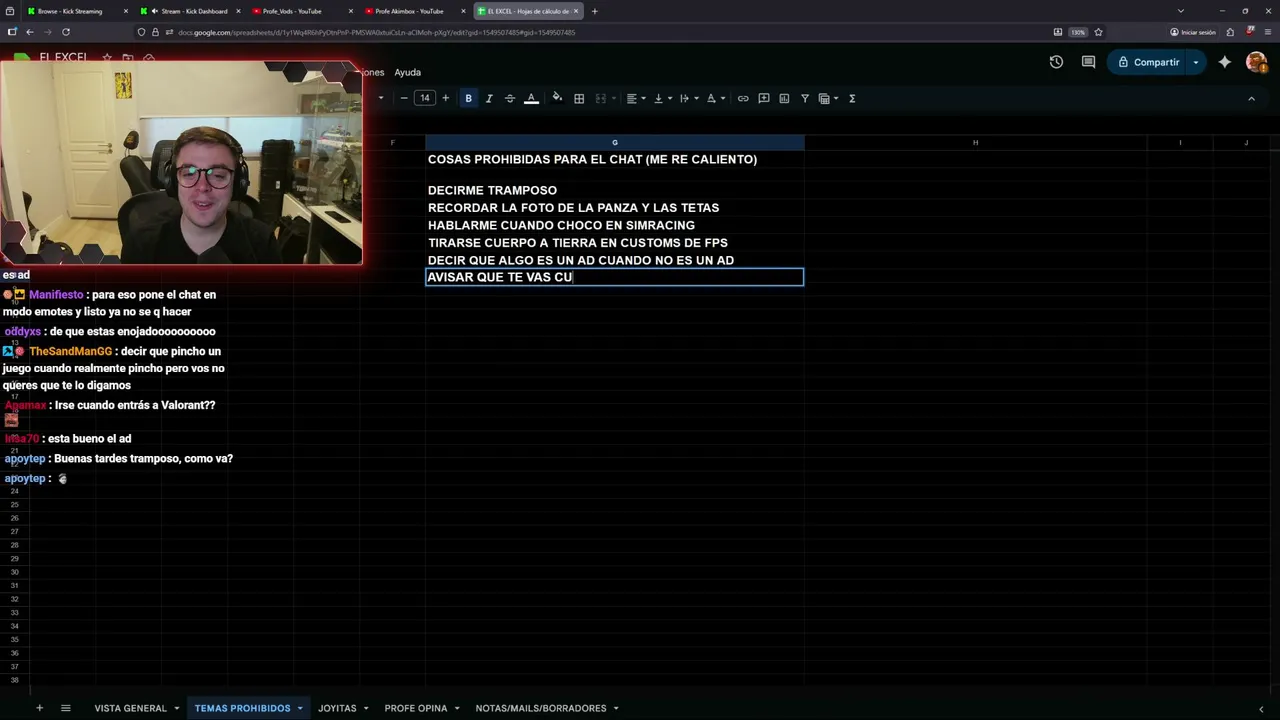Open the Ayuda menu
Image resolution: width=1280 pixels, height=720 pixels.
(407, 72)
